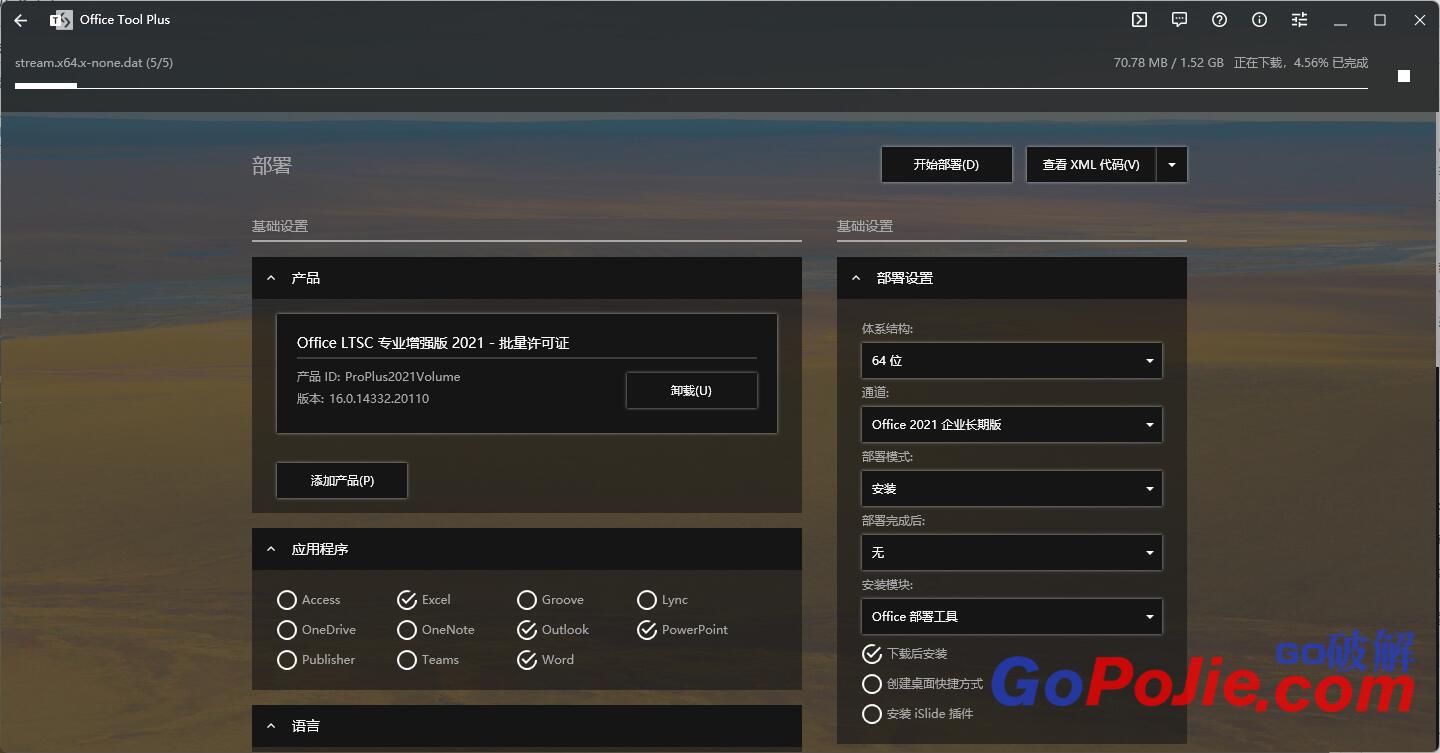This screenshot has height=753, width=1440.
Task: Collapse the 语言 section
Action: [x=271, y=726]
